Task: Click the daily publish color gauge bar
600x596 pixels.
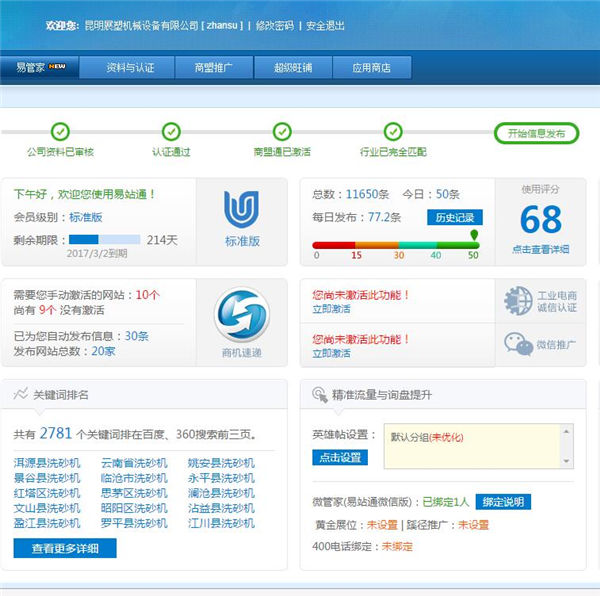Action: coord(395,243)
